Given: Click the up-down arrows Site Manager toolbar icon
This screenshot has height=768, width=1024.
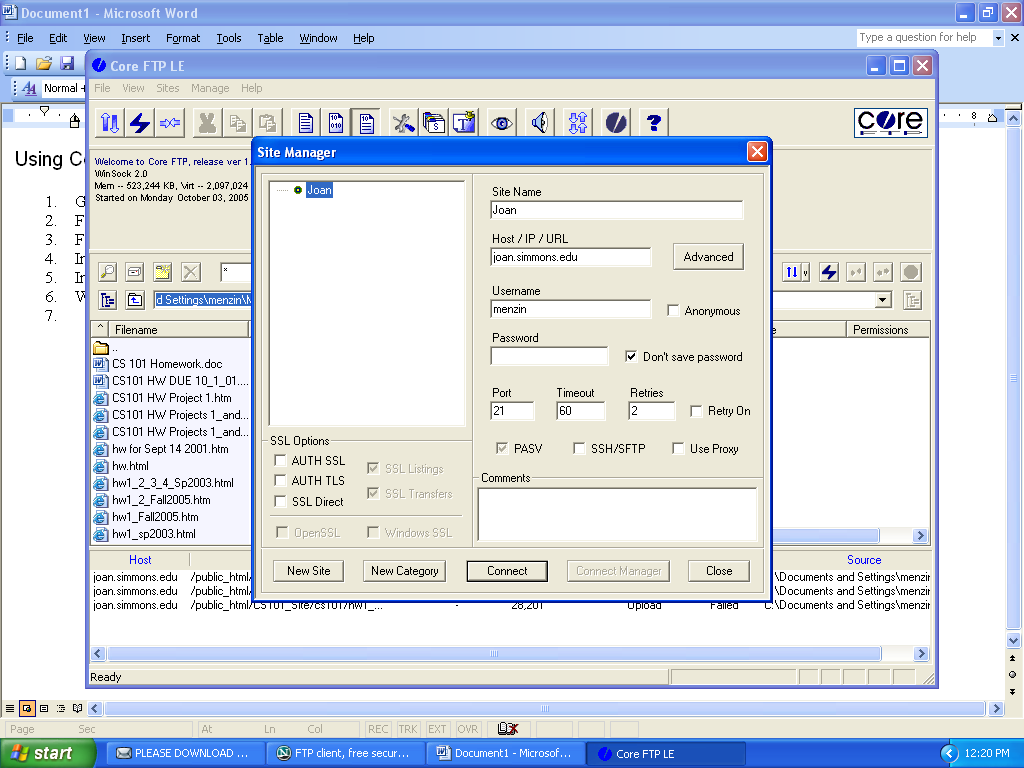Looking at the screenshot, I should (110, 123).
